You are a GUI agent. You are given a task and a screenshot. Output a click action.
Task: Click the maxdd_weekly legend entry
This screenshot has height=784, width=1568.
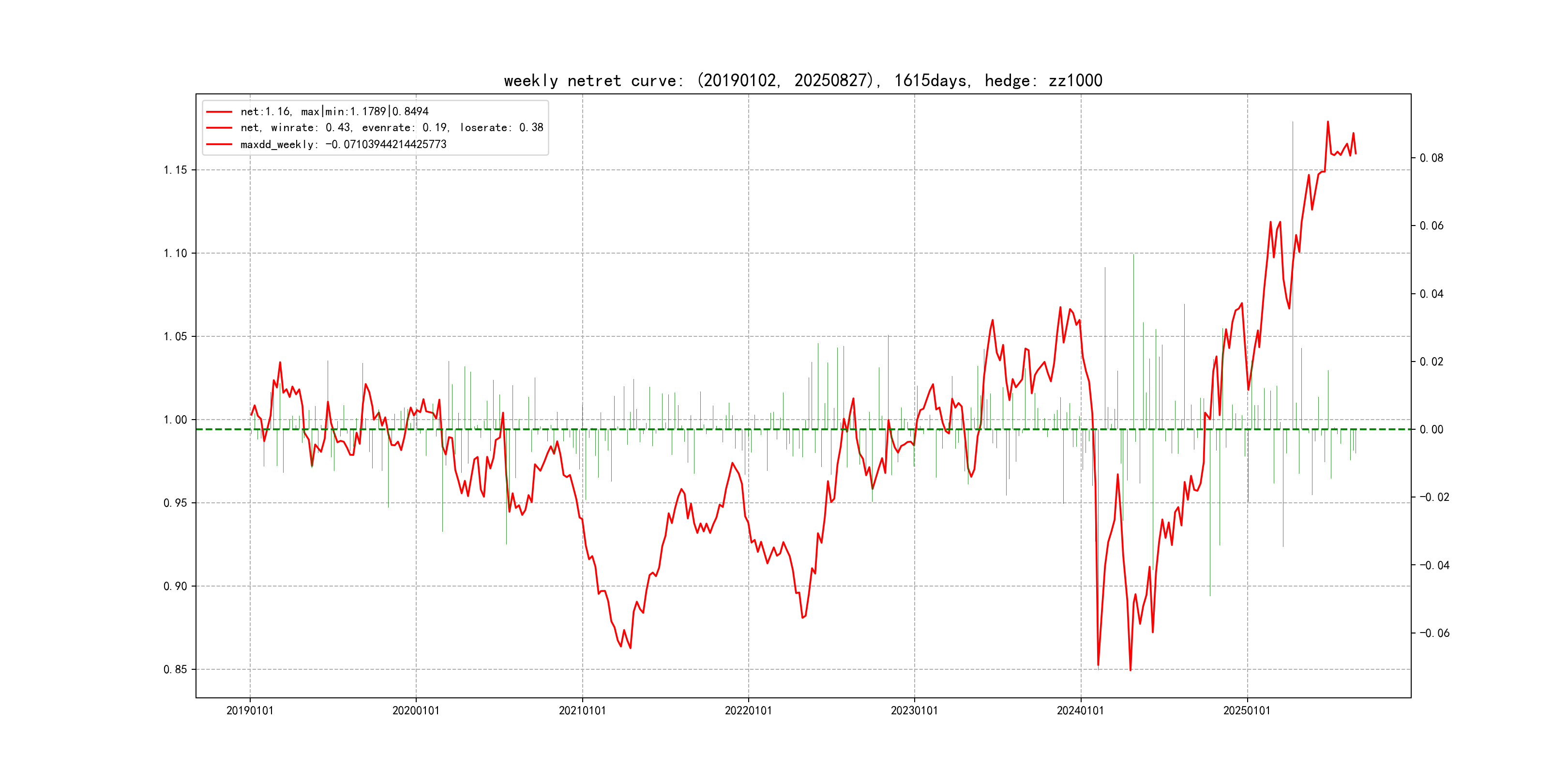coord(343,144)
